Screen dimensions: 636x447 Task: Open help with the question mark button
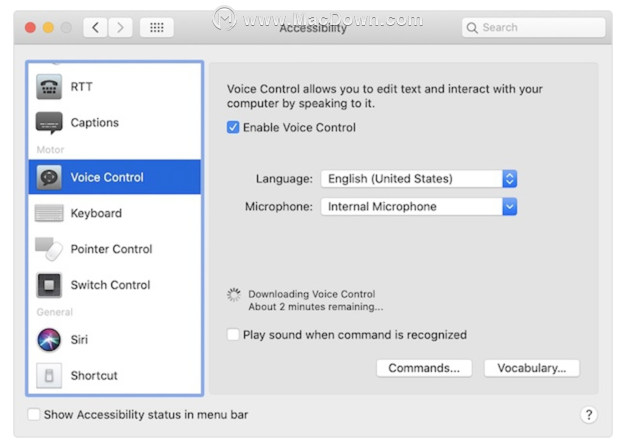click(x=589, y=415)
